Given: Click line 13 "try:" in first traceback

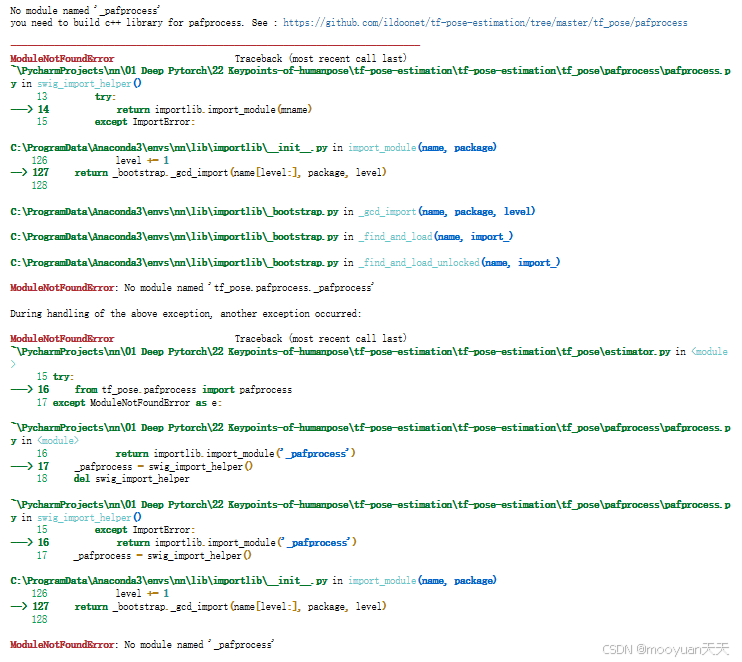Looking at the screenshot, I should point(105,97).
